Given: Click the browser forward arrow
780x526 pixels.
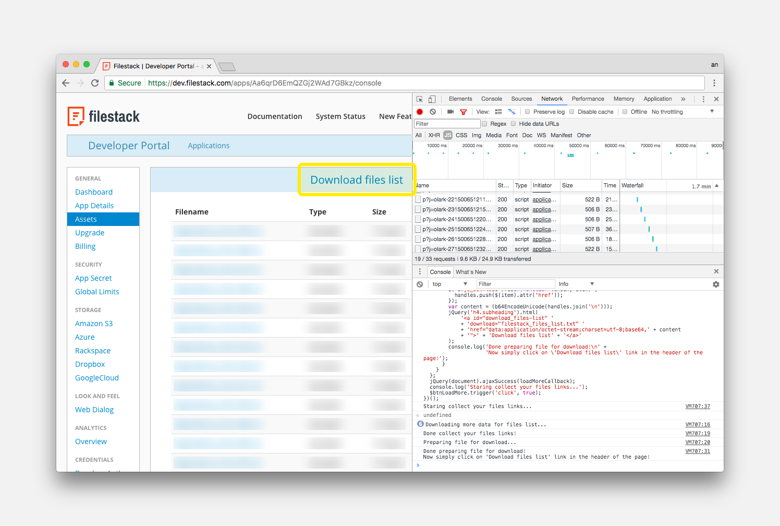Looking at the screenshot, I should pyautogui.click(x=80, y=83).
